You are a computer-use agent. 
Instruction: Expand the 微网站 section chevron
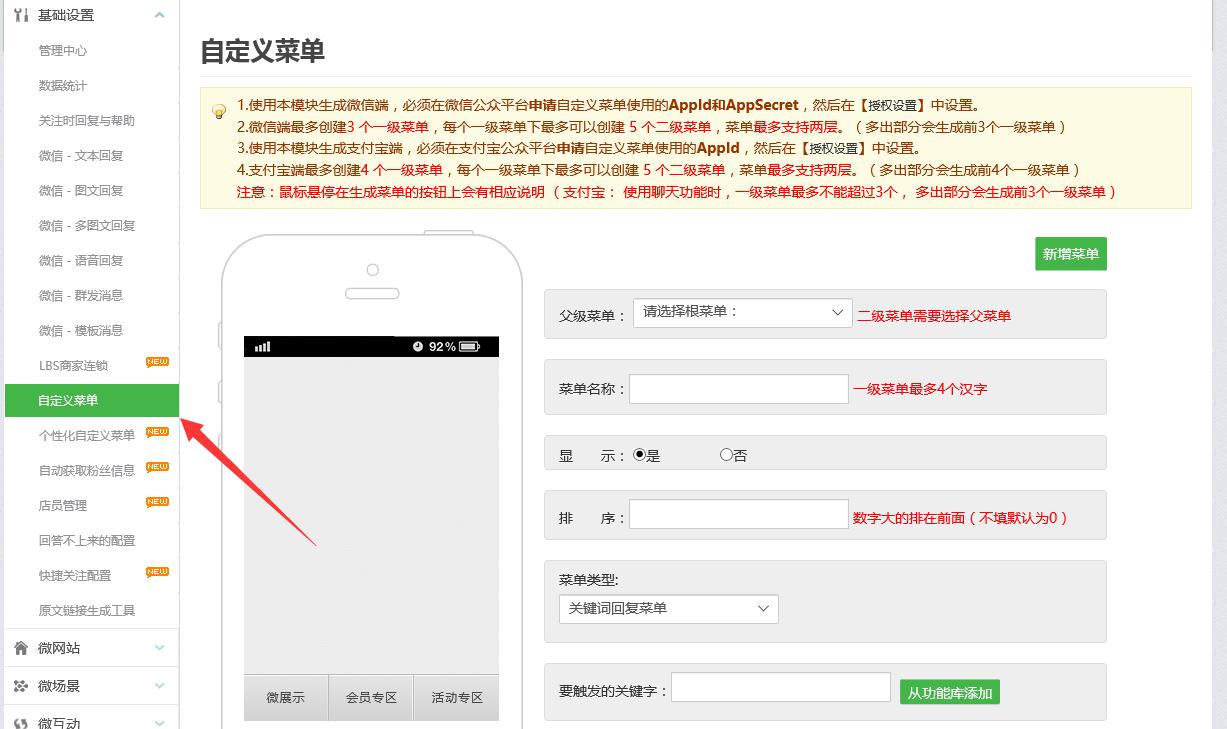(x=160, y=648)
